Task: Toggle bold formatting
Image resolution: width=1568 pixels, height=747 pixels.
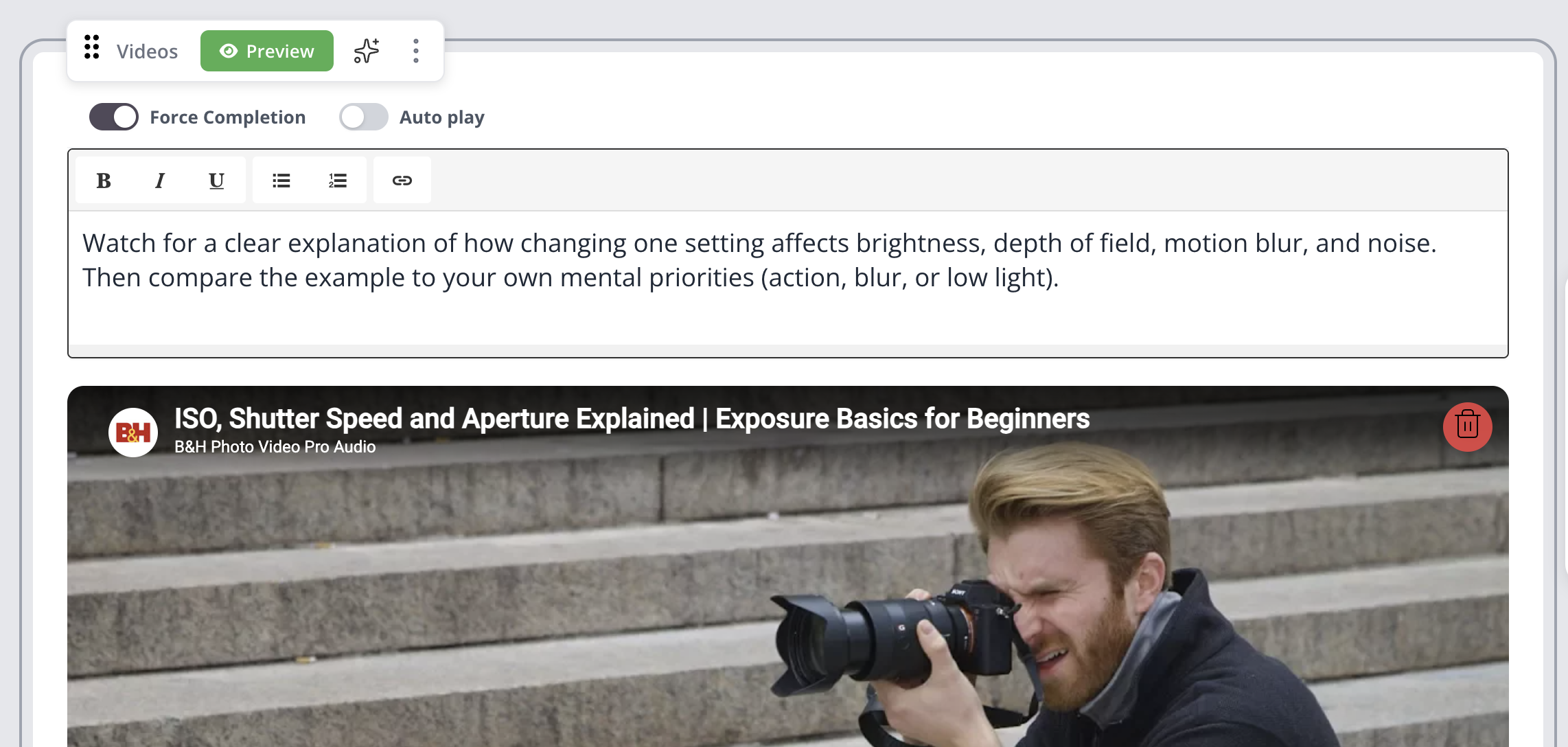Action: click(x=104, y=181)
